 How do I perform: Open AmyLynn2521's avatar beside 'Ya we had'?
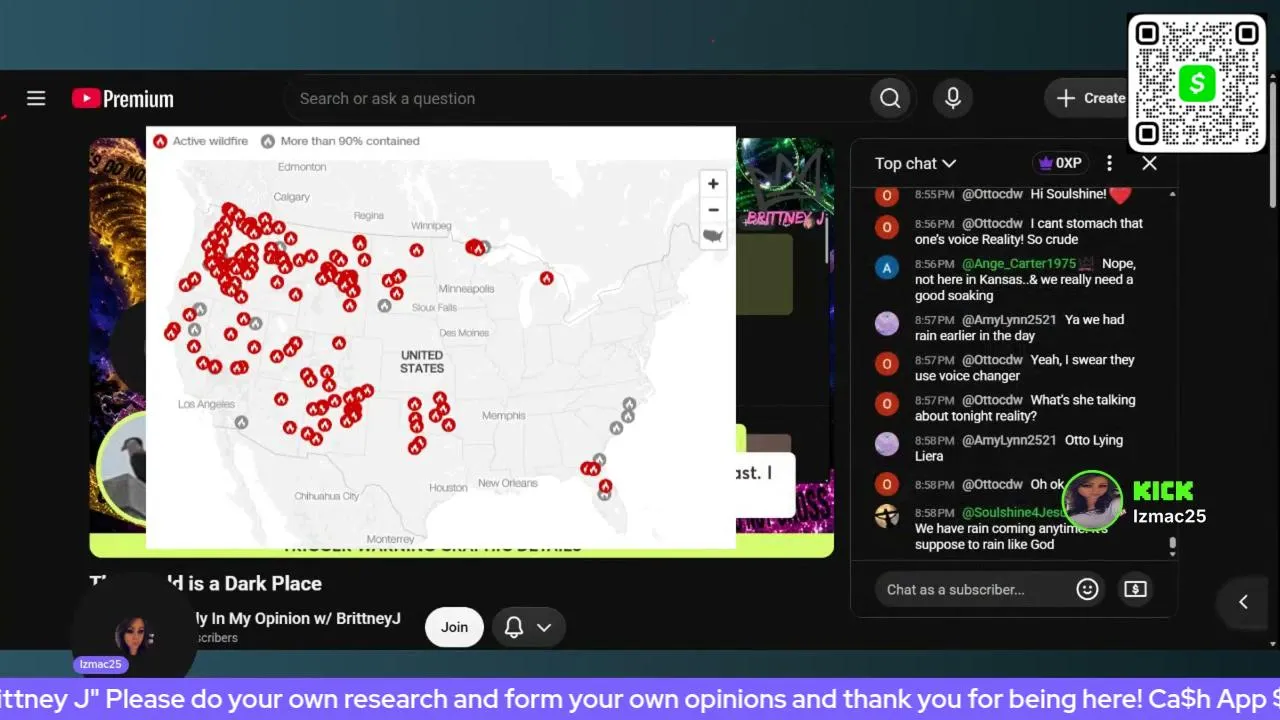tap(887, 323)
